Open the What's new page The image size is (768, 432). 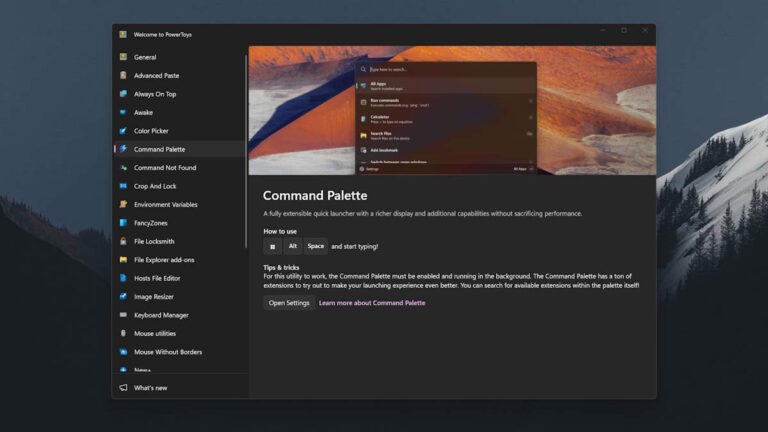(180, 387)
